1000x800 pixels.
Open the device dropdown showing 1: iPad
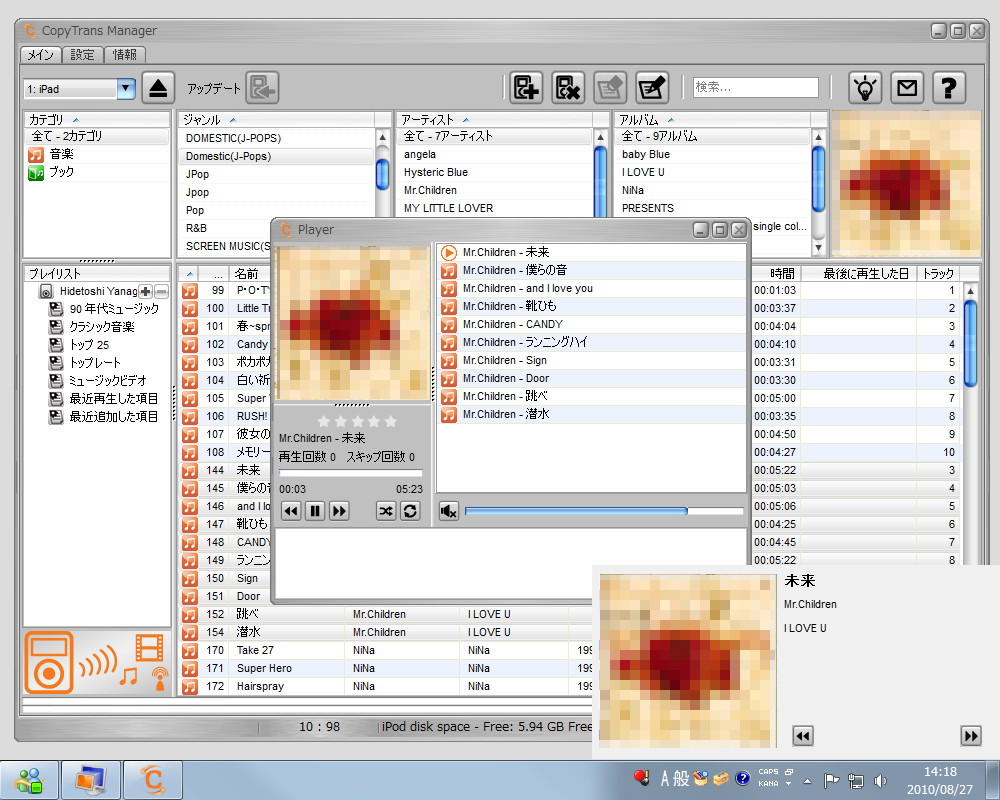pyautogui.click(x=124, y=88)
